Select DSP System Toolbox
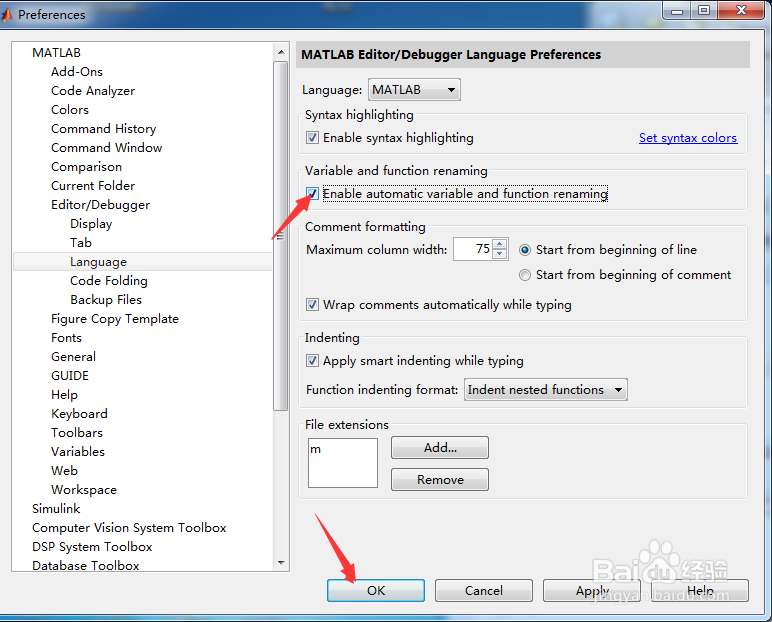 pos(92,547)
